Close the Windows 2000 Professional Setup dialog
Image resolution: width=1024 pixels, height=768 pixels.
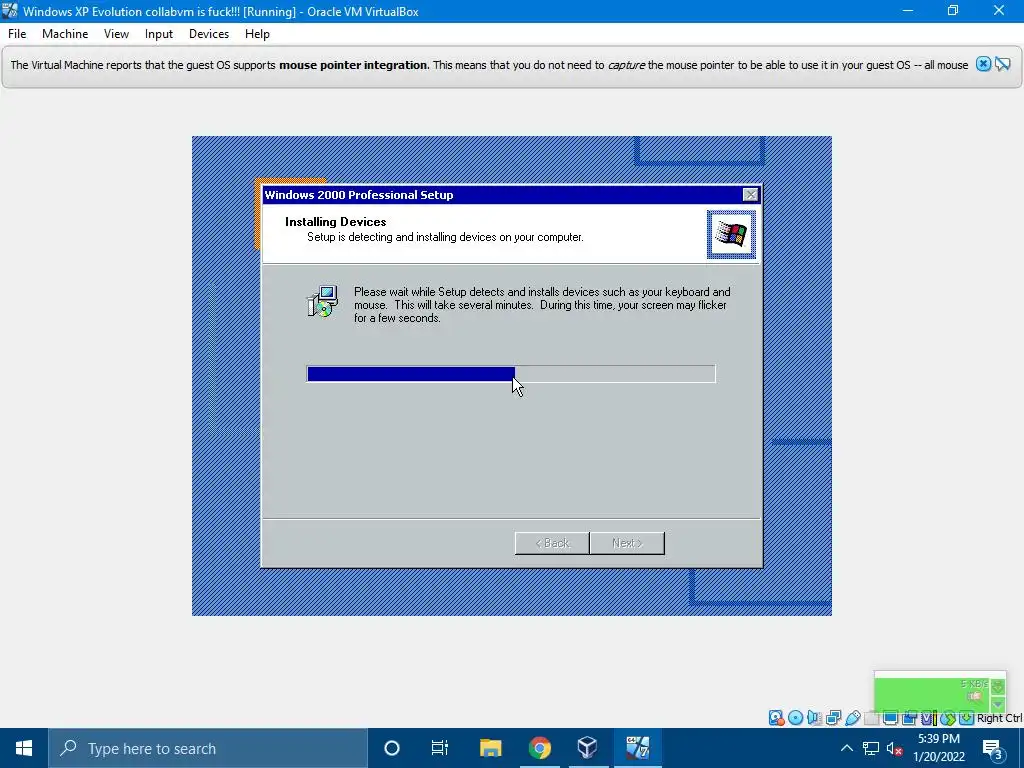750,195
